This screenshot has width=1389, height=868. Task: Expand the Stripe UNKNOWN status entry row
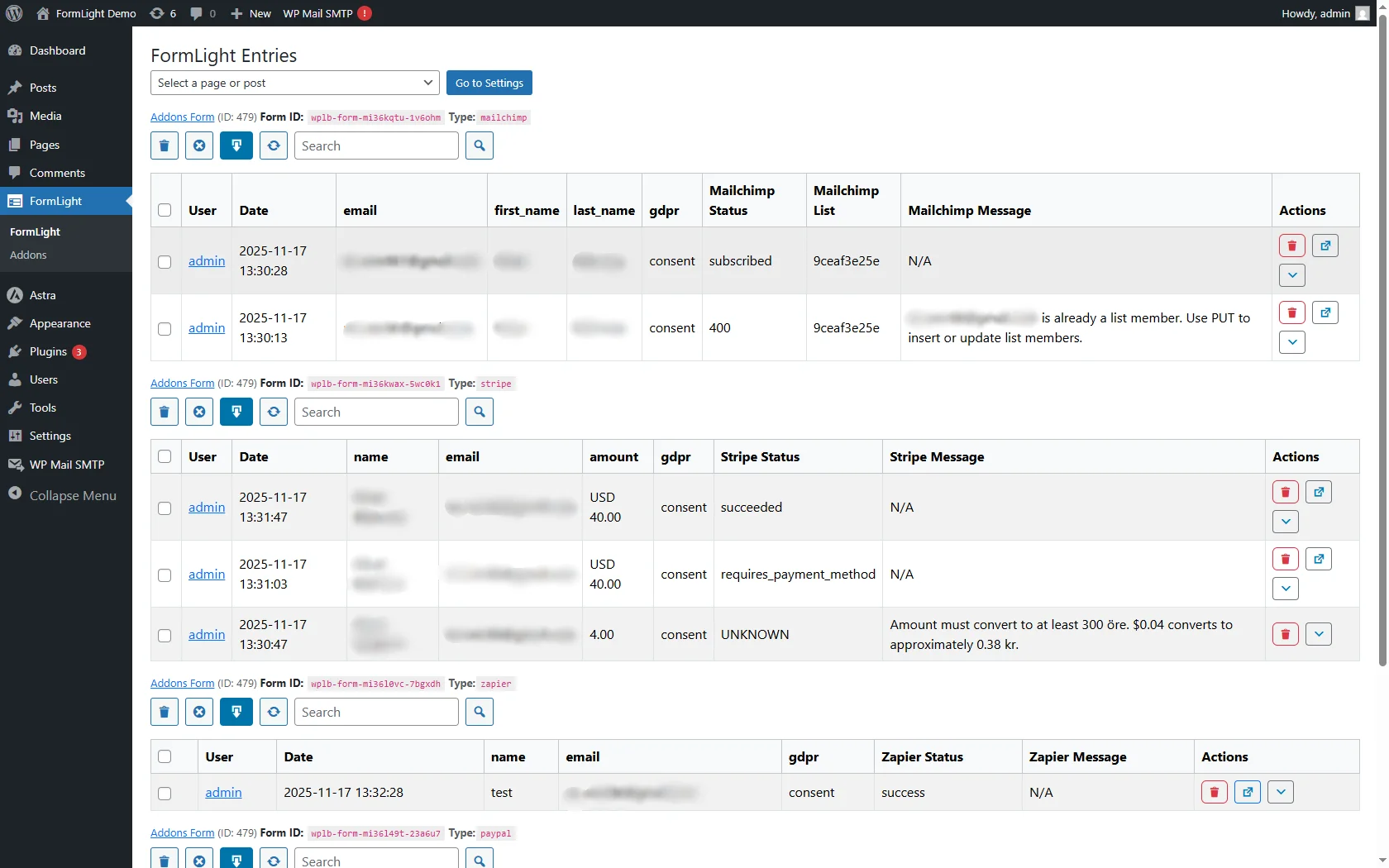click(1319, 634)
